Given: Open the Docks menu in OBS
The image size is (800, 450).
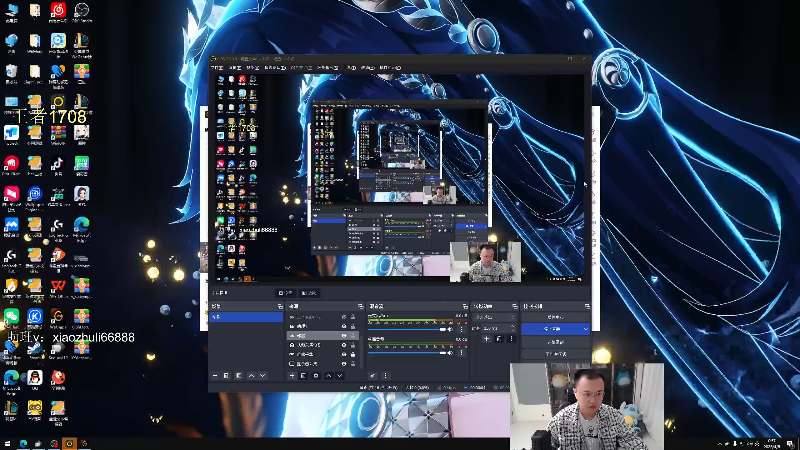Looking at the screenshot, I should [x=274, y=68].
